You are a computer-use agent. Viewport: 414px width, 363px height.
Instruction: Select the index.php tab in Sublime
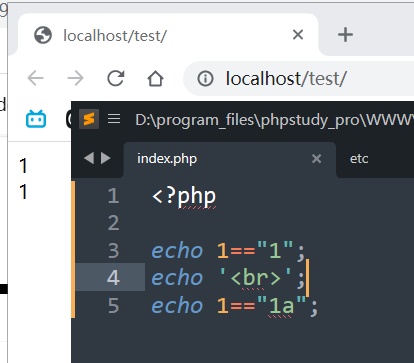[230, 159]
